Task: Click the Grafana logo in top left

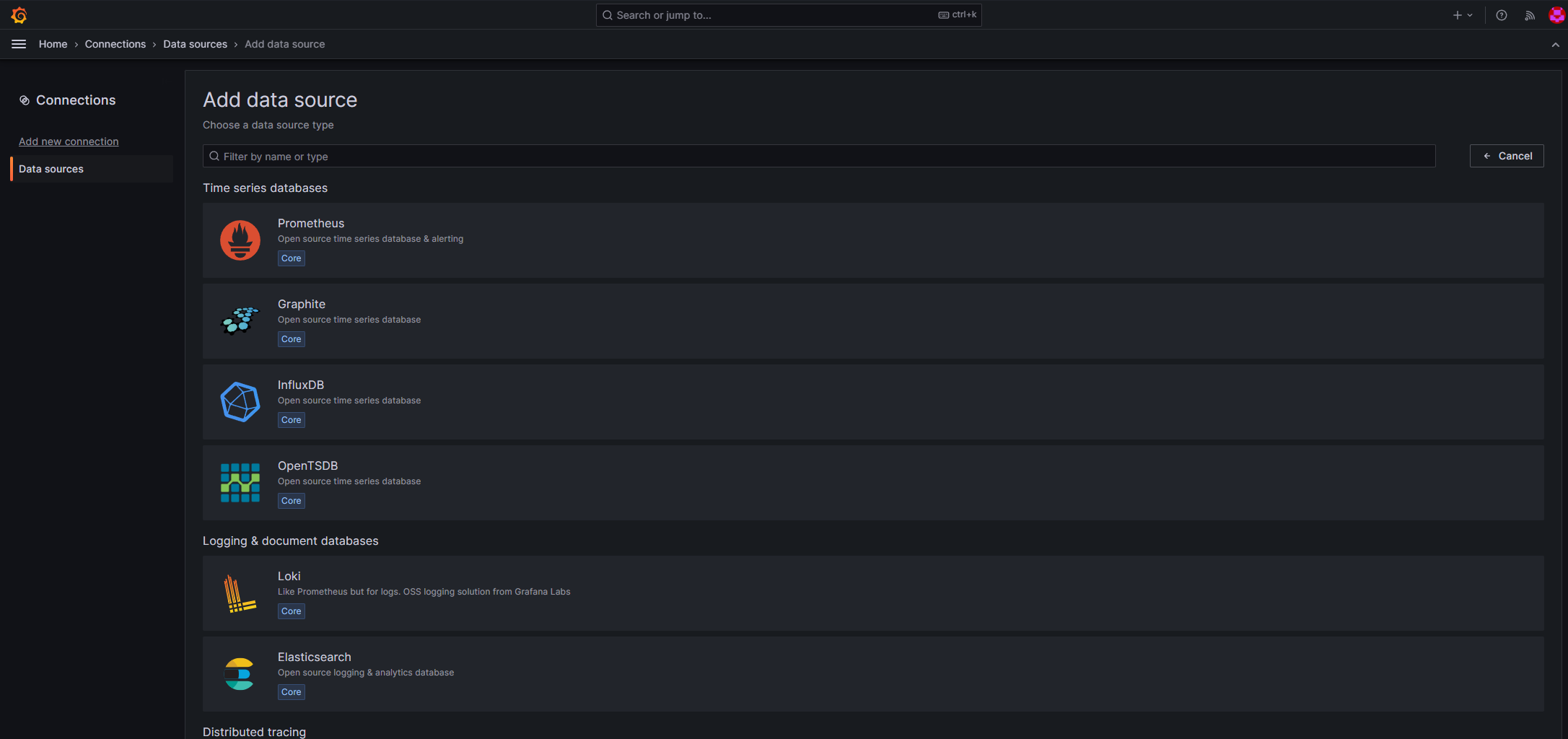Action: 19,14
